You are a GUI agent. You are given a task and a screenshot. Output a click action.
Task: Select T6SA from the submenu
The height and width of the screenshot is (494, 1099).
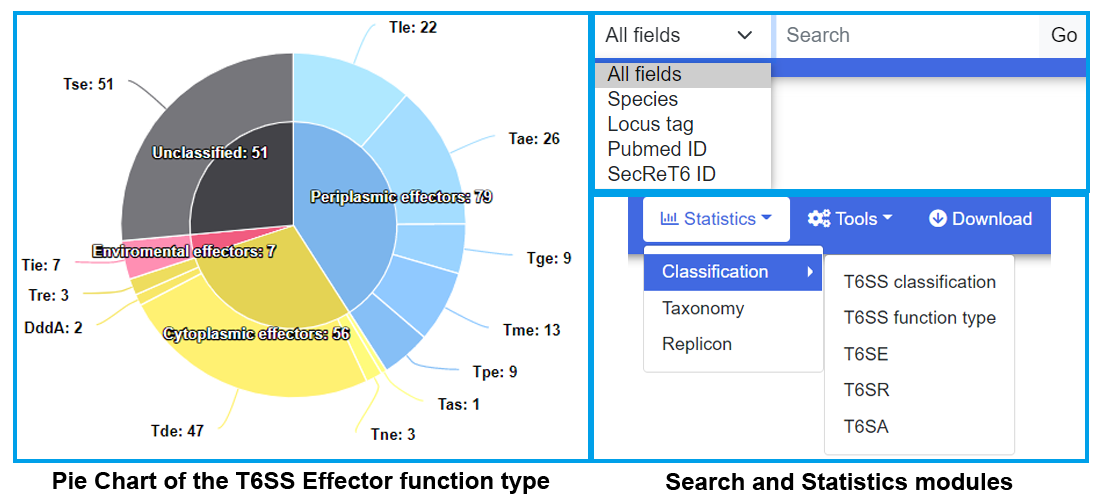866,427
